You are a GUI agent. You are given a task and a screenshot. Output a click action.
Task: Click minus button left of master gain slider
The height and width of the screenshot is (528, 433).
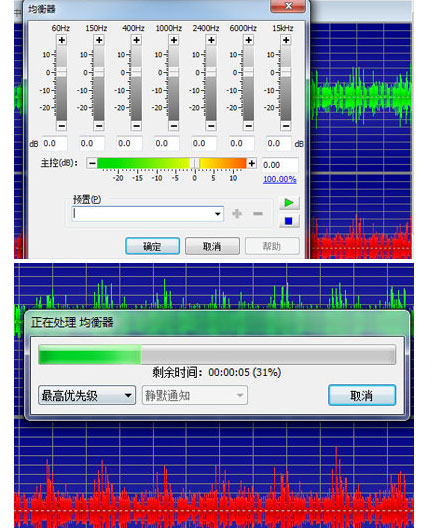[x=92, y=163]
